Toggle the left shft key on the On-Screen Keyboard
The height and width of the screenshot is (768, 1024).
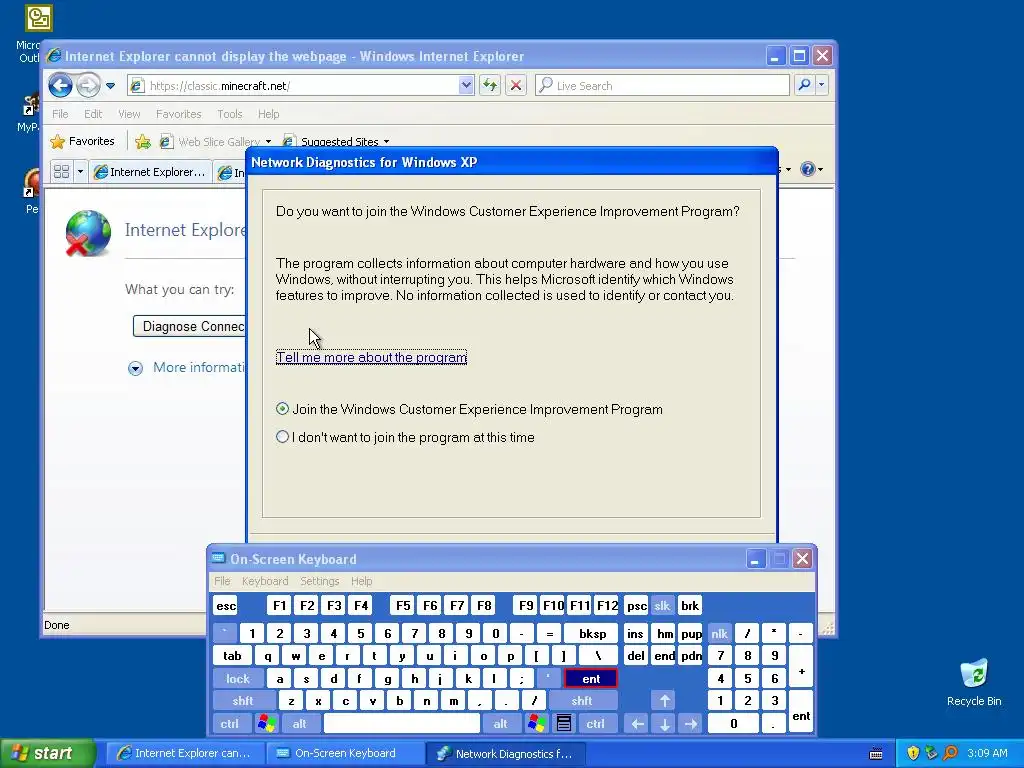pyautogui.click(x=242, y=701)
